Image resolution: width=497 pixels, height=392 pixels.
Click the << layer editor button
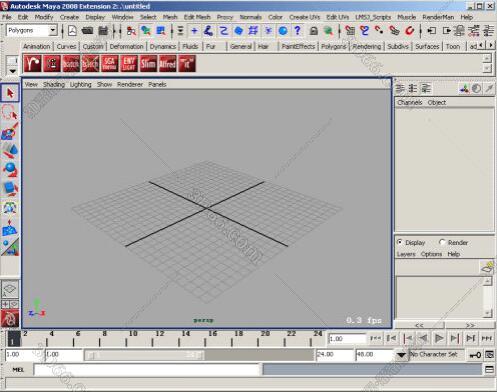(x=419, y=325)
